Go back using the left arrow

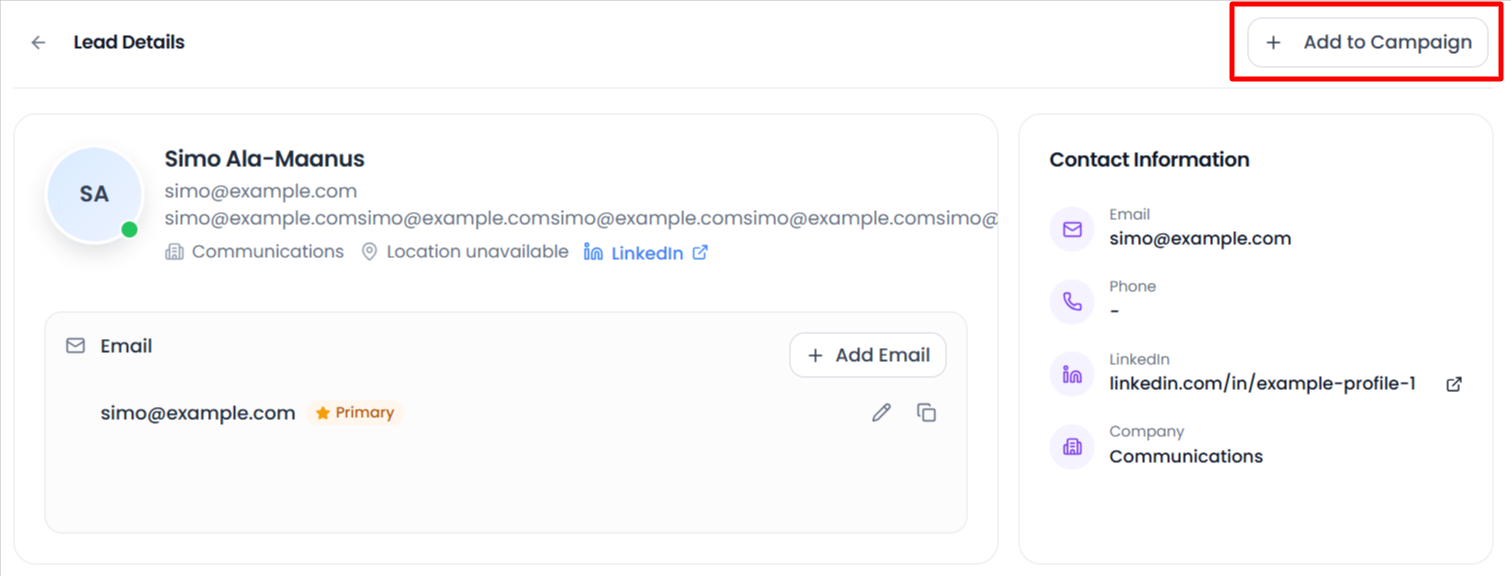[x=38, y=43]
